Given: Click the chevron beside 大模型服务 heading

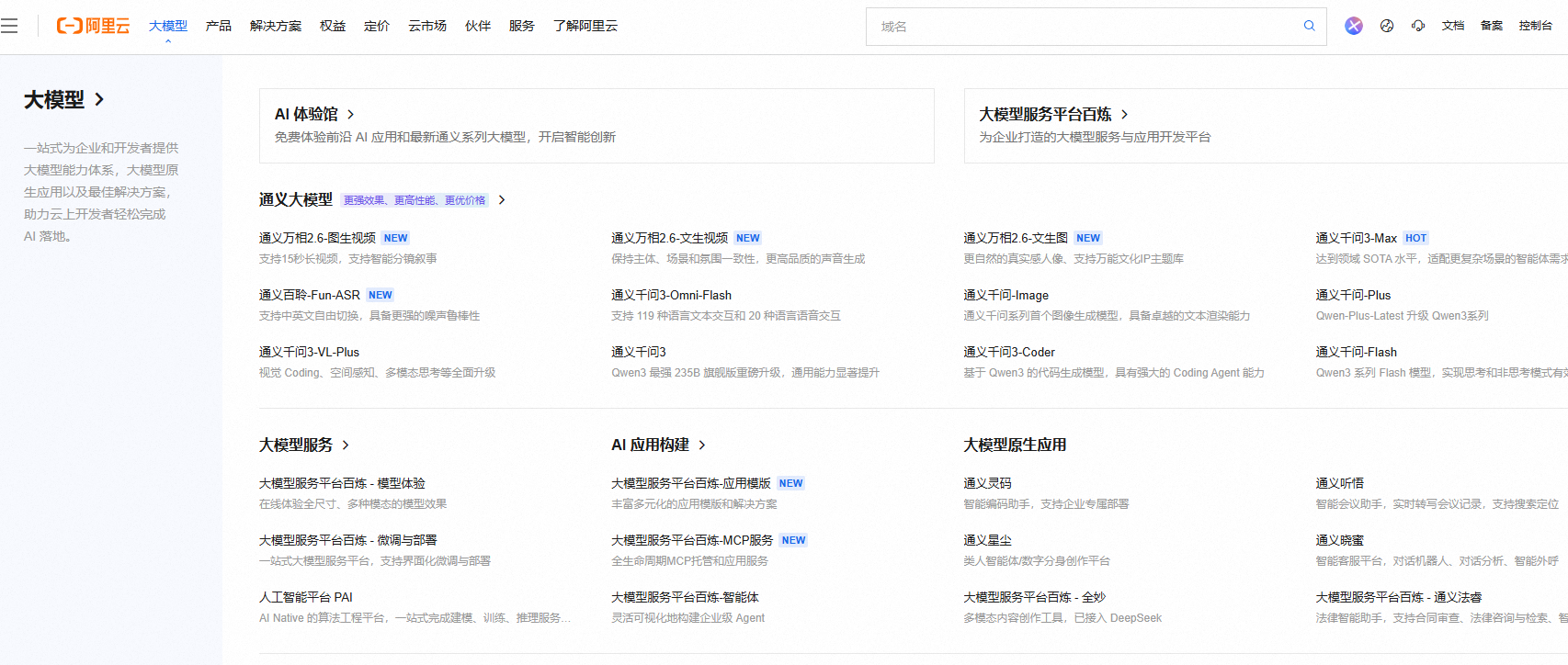Looking at the screenshot, I should click(346, 445).
